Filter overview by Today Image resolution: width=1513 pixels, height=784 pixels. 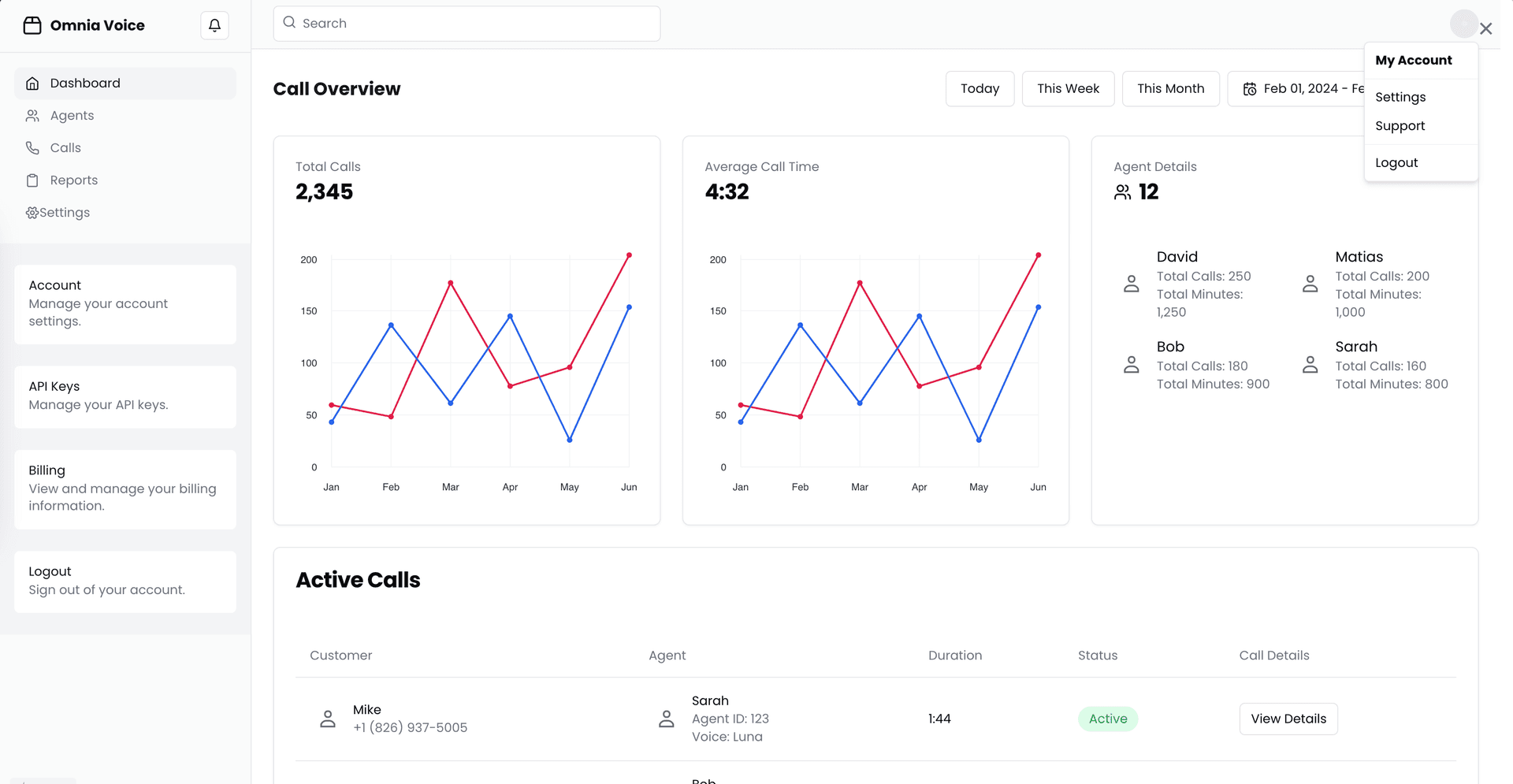tap(980, 89)
